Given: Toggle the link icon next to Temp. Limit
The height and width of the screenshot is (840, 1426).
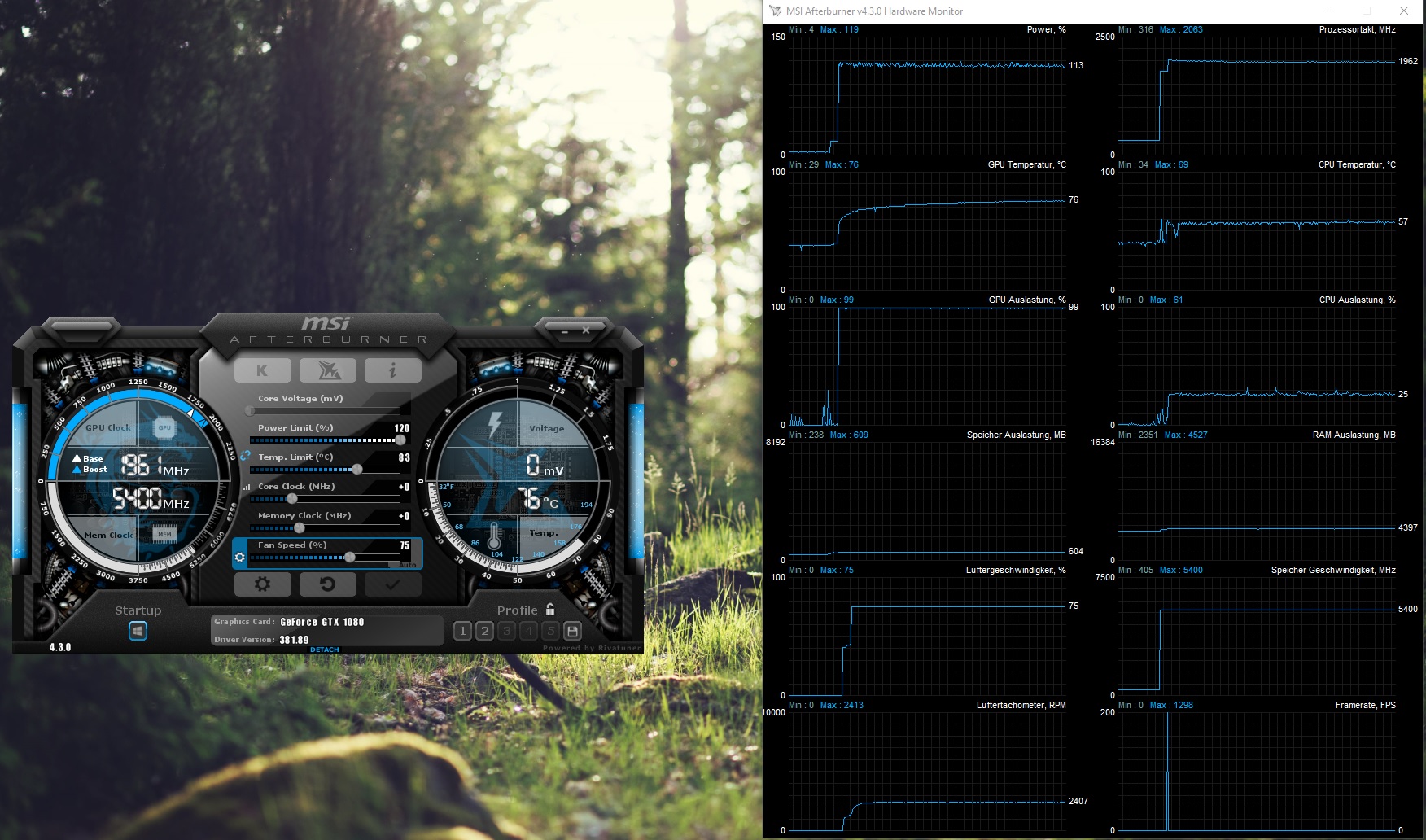Looking at the screenshot, I should (x=245, y=456).
